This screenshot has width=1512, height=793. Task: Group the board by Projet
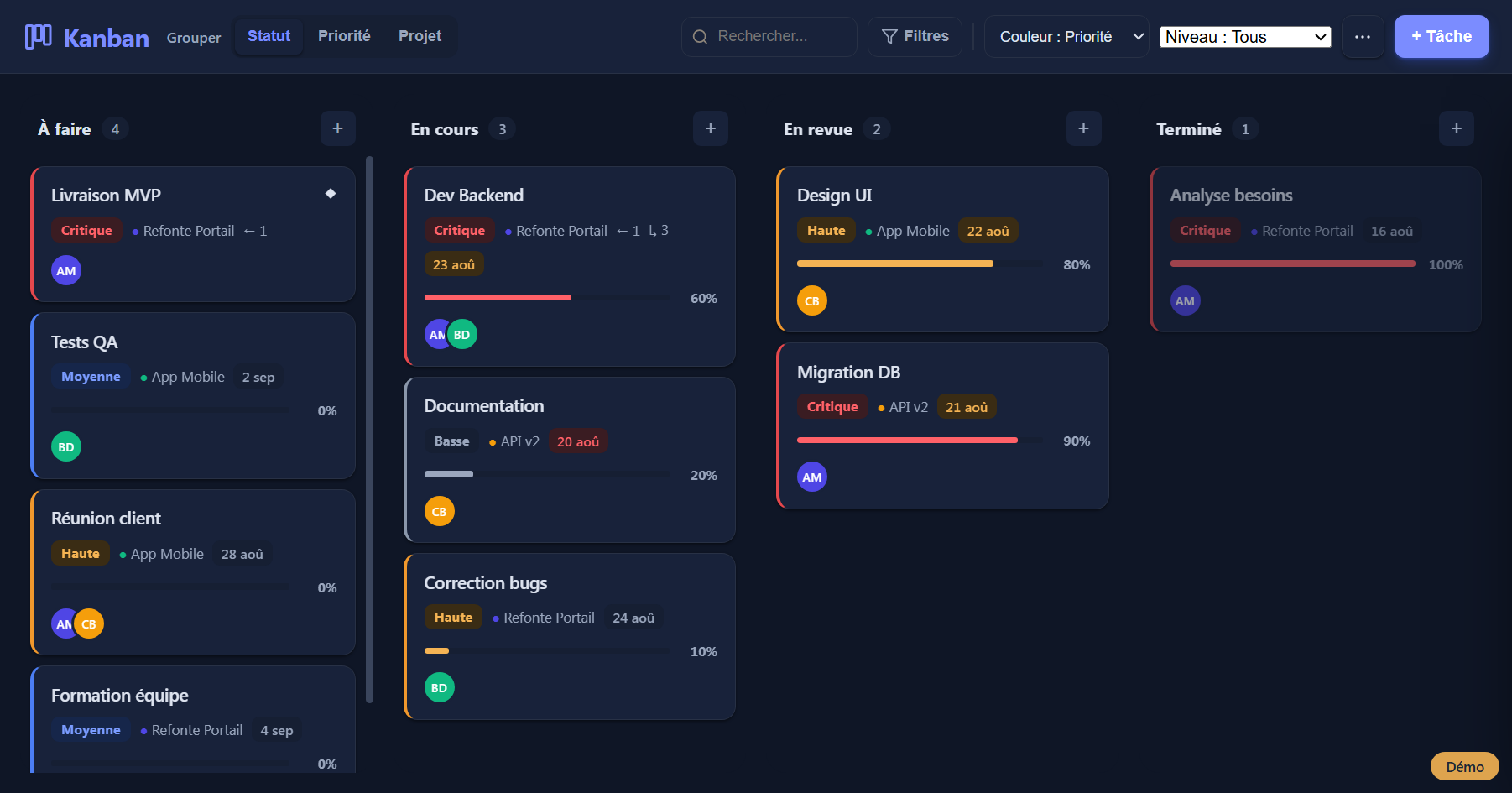point(420,36)
